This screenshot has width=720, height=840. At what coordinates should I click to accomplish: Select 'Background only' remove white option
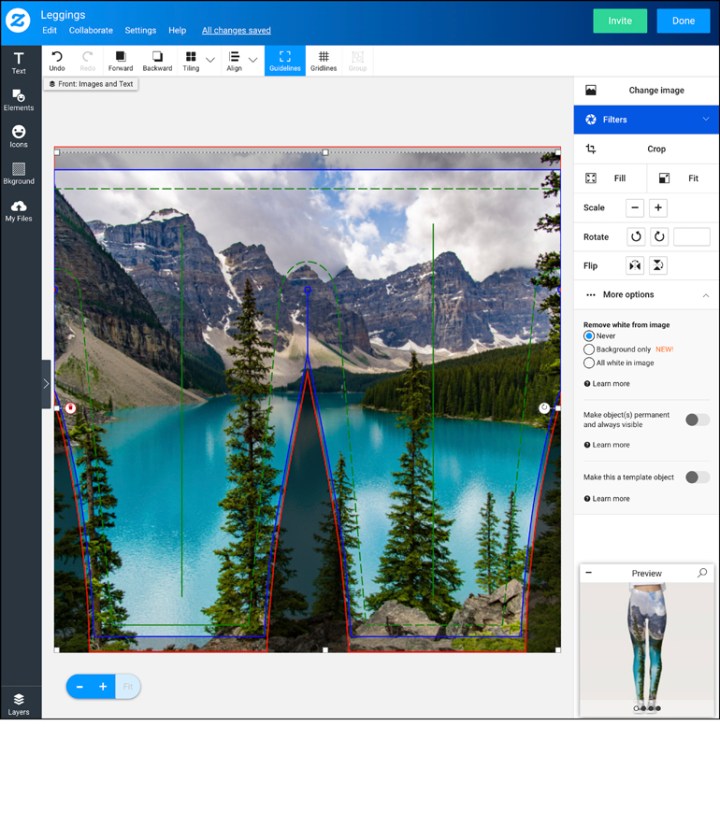589,349
